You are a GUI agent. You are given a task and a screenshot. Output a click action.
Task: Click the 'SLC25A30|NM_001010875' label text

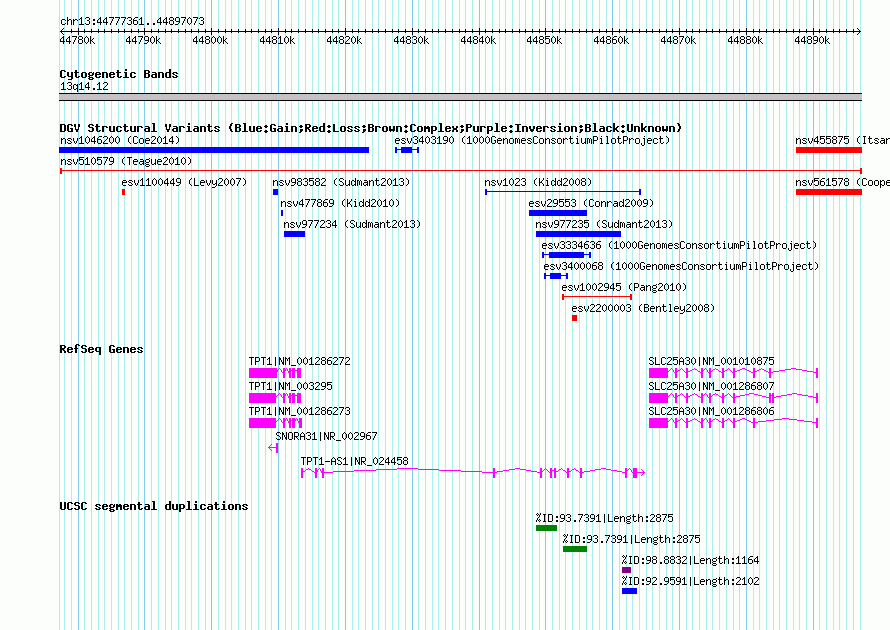click(711, 362)
